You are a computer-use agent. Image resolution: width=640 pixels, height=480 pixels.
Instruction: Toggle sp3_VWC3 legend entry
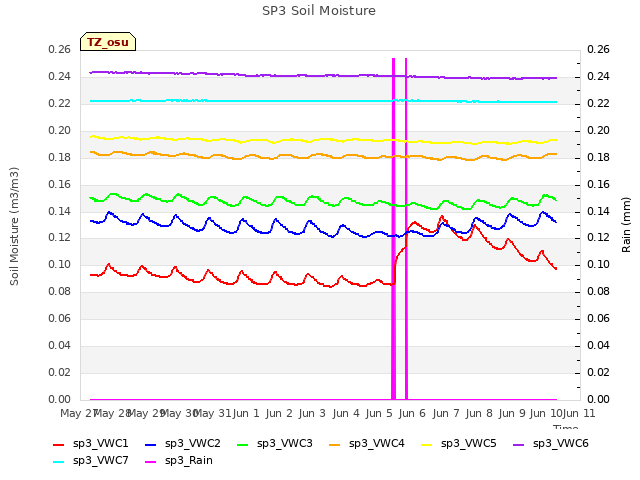coord(275,444)
